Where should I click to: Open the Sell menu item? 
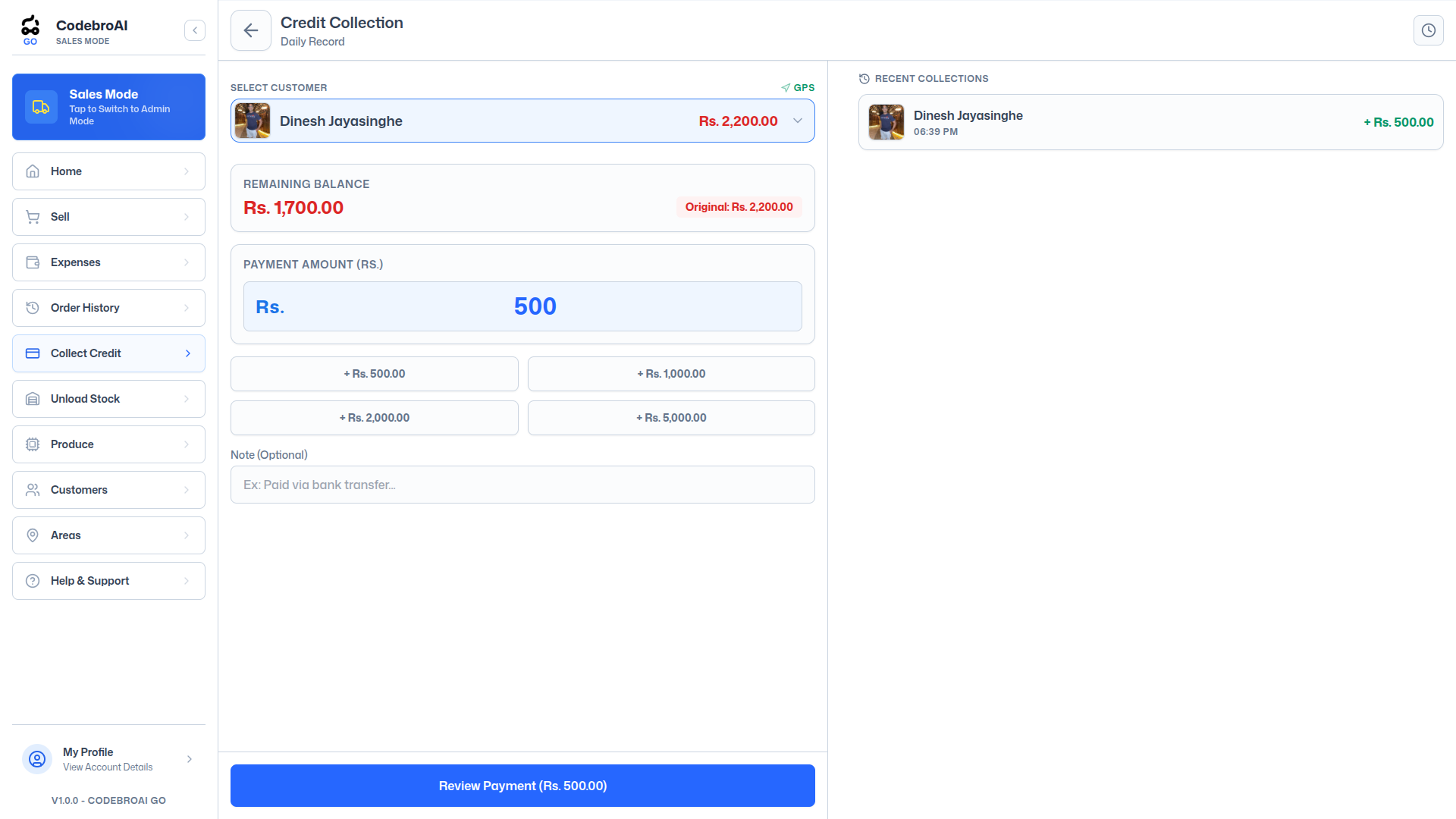click(108, 217)
